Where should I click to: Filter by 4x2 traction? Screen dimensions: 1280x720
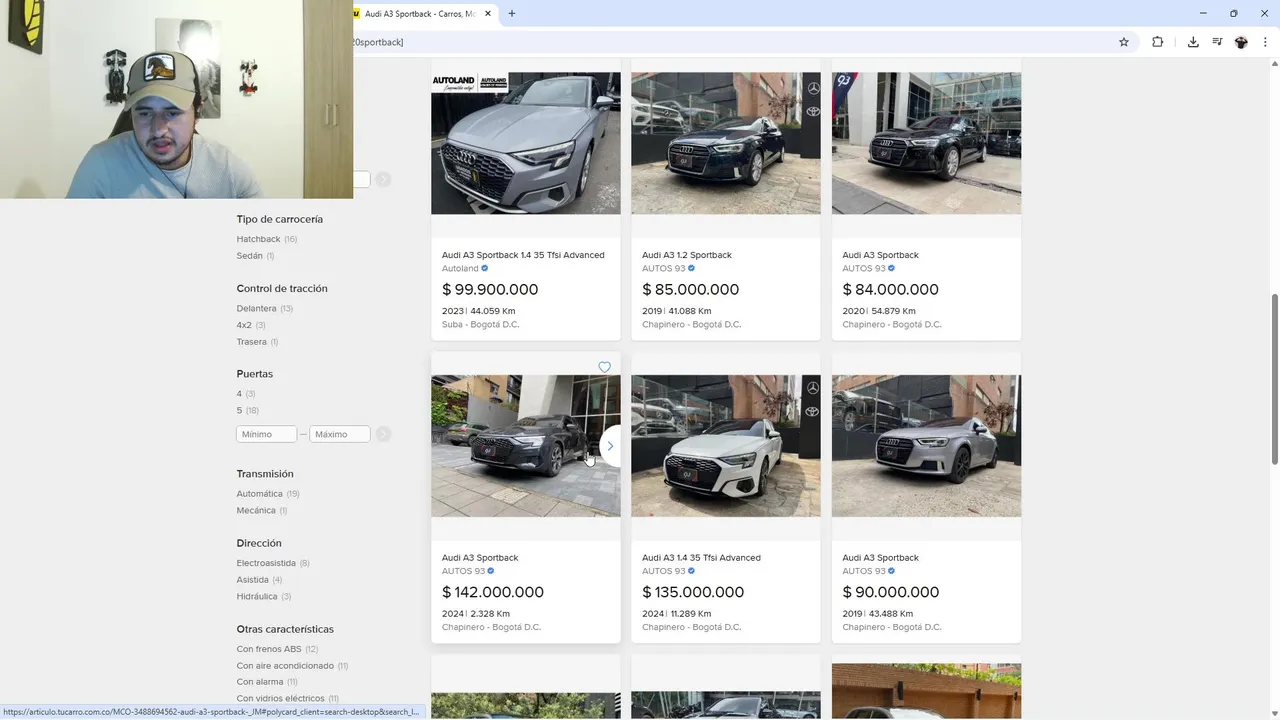click(244, 325)
